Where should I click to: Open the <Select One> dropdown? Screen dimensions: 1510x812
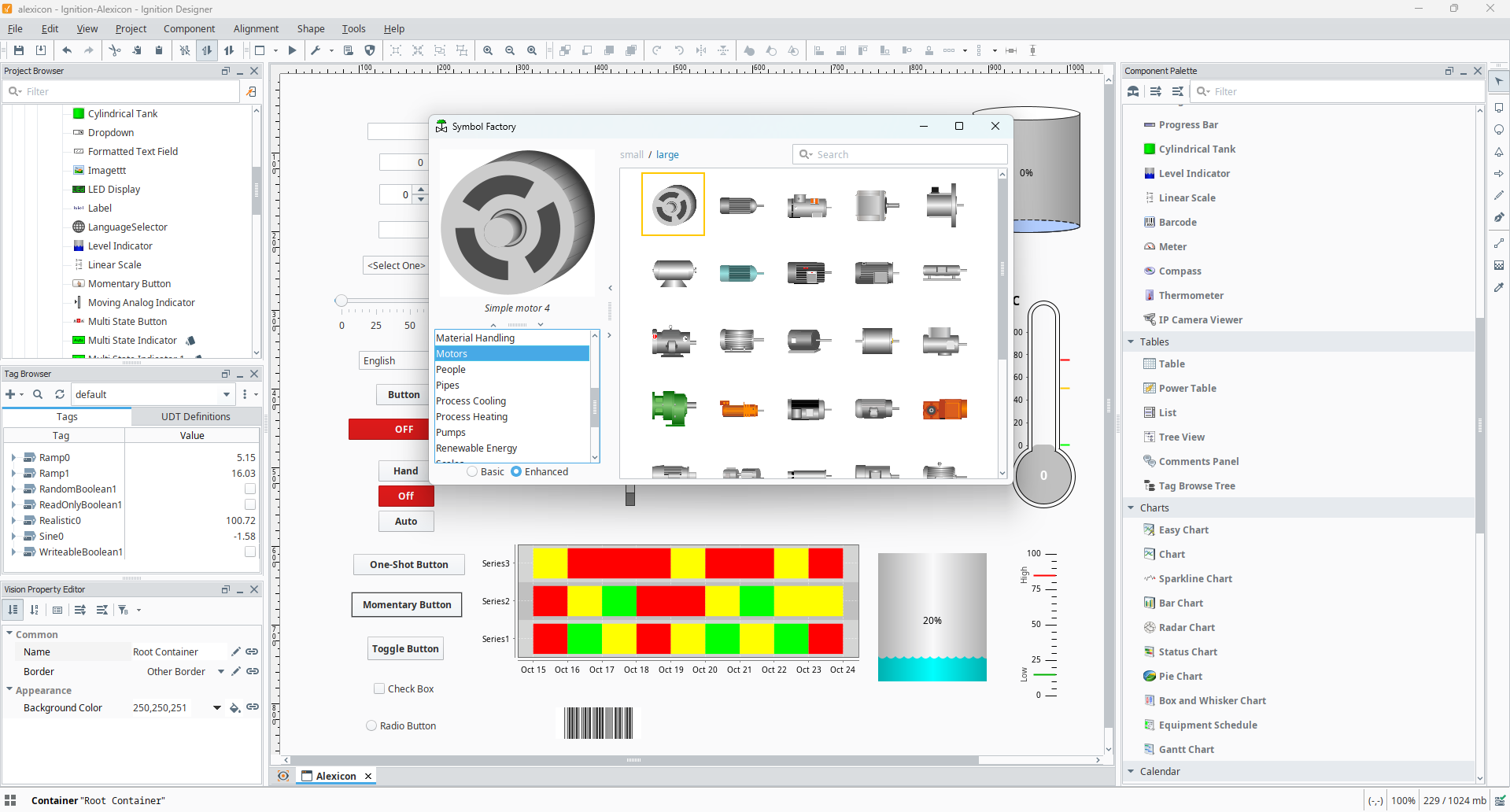tap(396, 265)
